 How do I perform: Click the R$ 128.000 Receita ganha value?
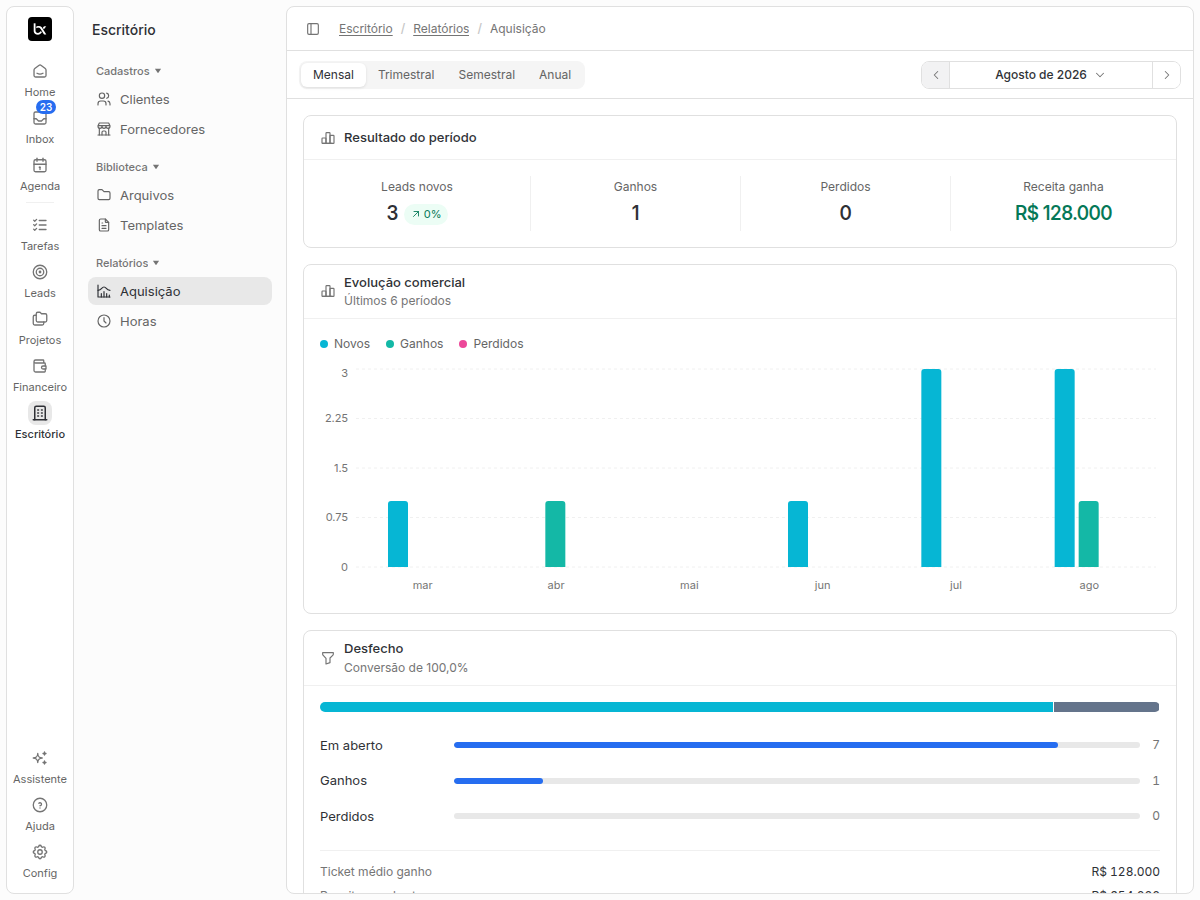coord(1063,213)
